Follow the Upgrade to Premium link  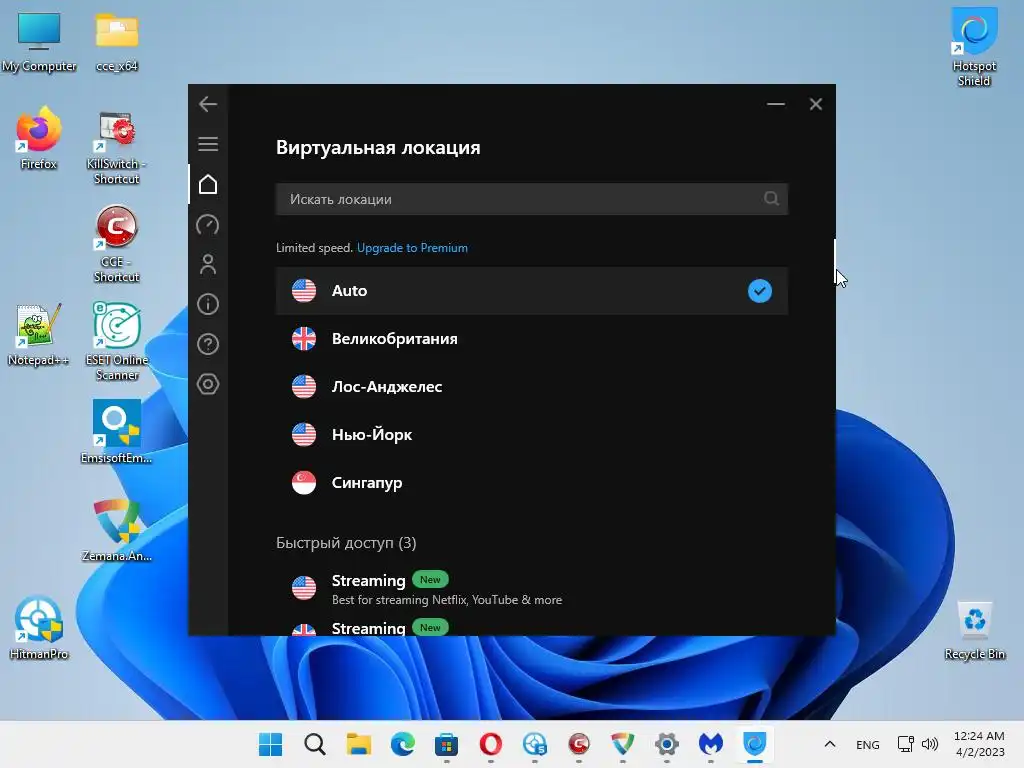tap(412, 248)
